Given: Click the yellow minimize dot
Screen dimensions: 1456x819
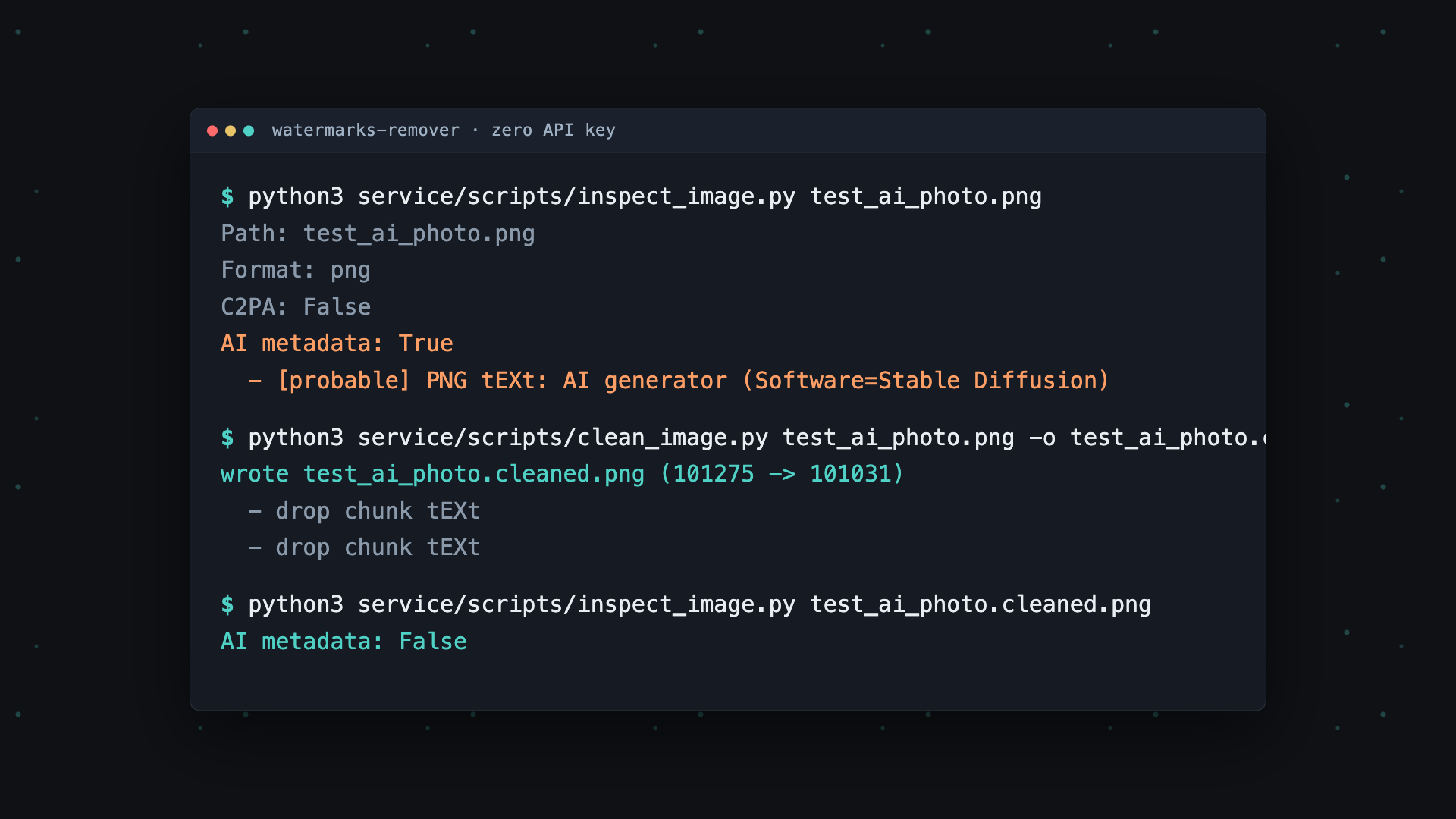Looking at the screenshot, I should (231, 130).
